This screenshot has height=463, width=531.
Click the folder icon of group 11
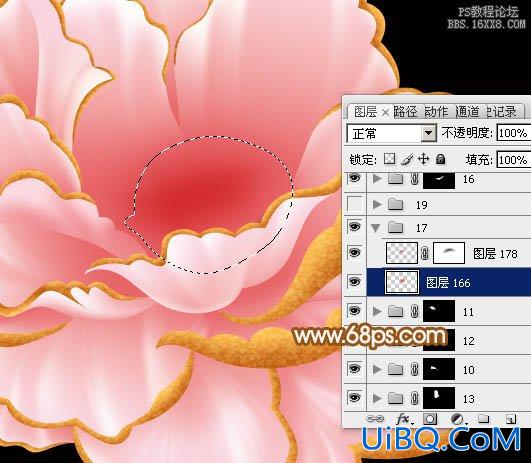click(395, 311)
